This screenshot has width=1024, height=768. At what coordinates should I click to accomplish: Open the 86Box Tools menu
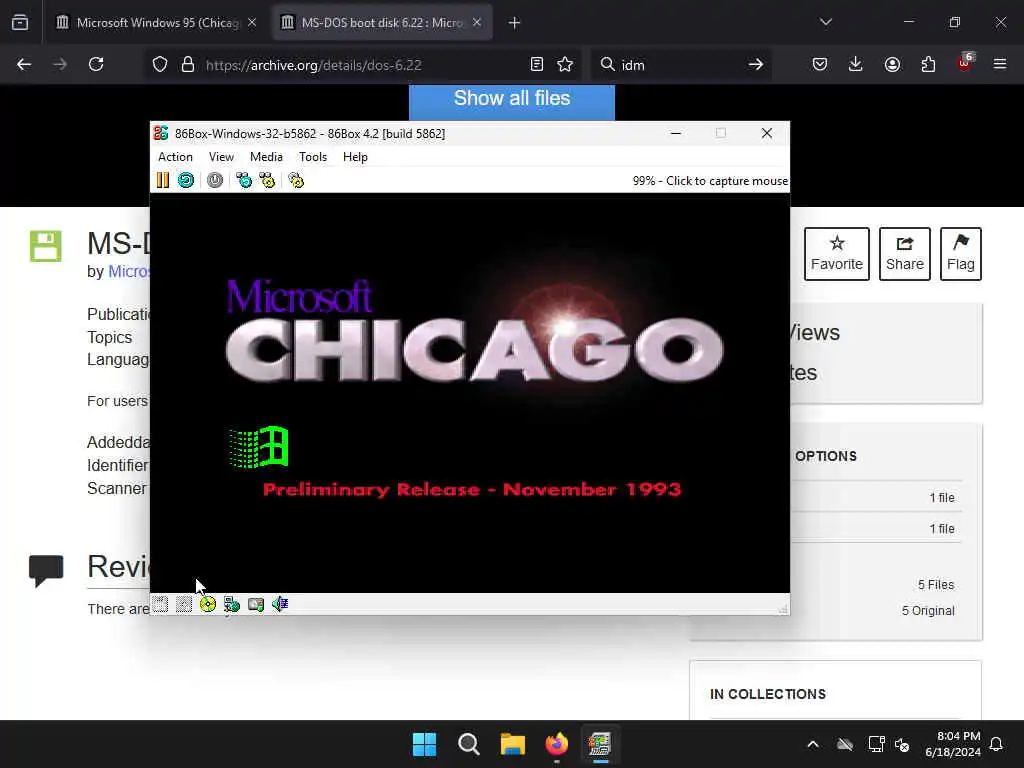[313, 157]
